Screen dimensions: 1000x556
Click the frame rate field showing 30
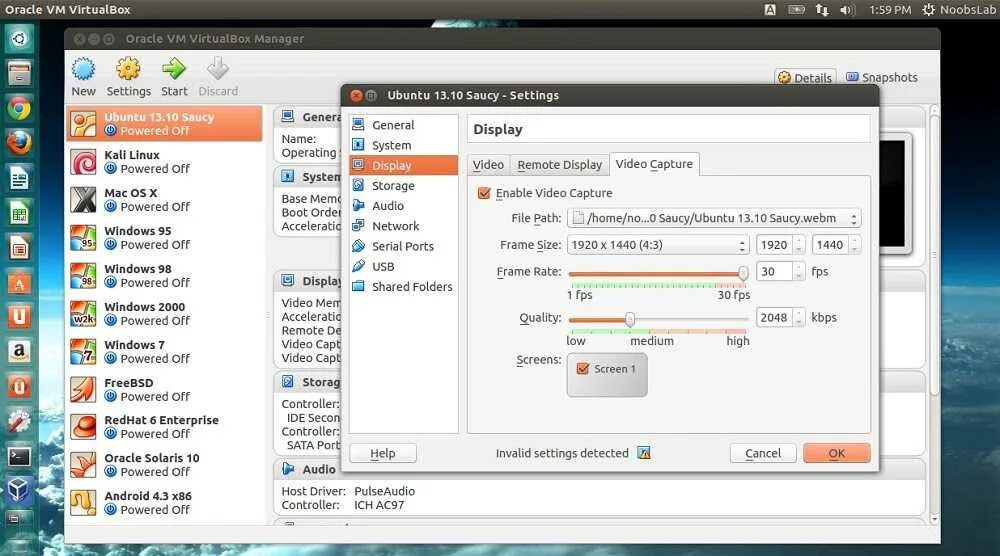coord(775,272)
